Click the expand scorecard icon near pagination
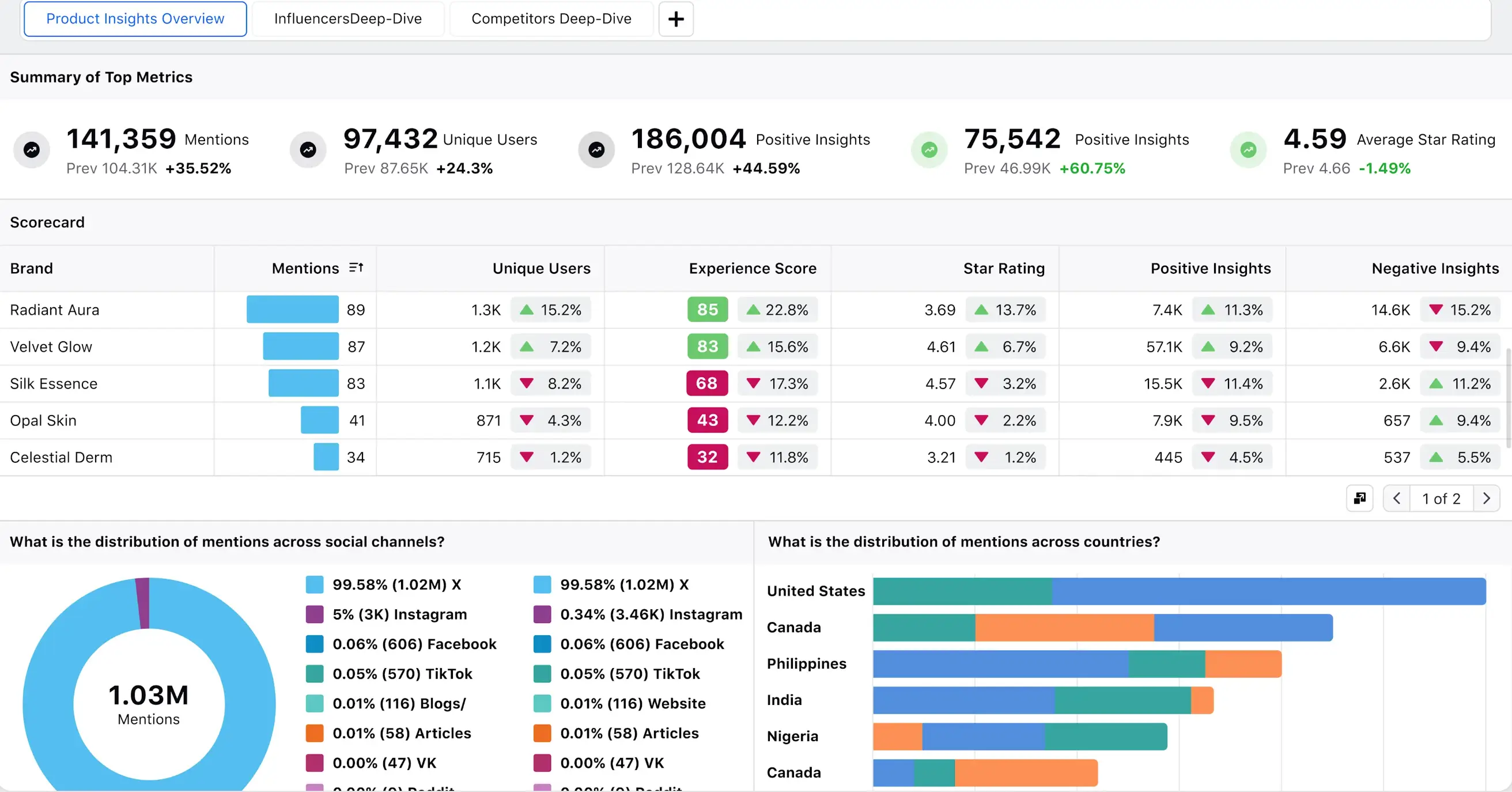The image size is (1512, 792). click(x=1359, y=499)
